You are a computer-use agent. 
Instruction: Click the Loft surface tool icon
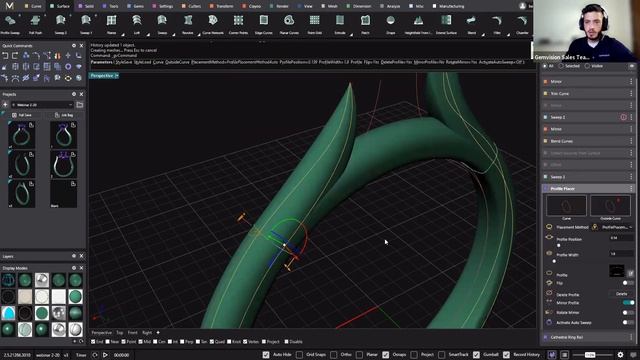coord(137,20)
